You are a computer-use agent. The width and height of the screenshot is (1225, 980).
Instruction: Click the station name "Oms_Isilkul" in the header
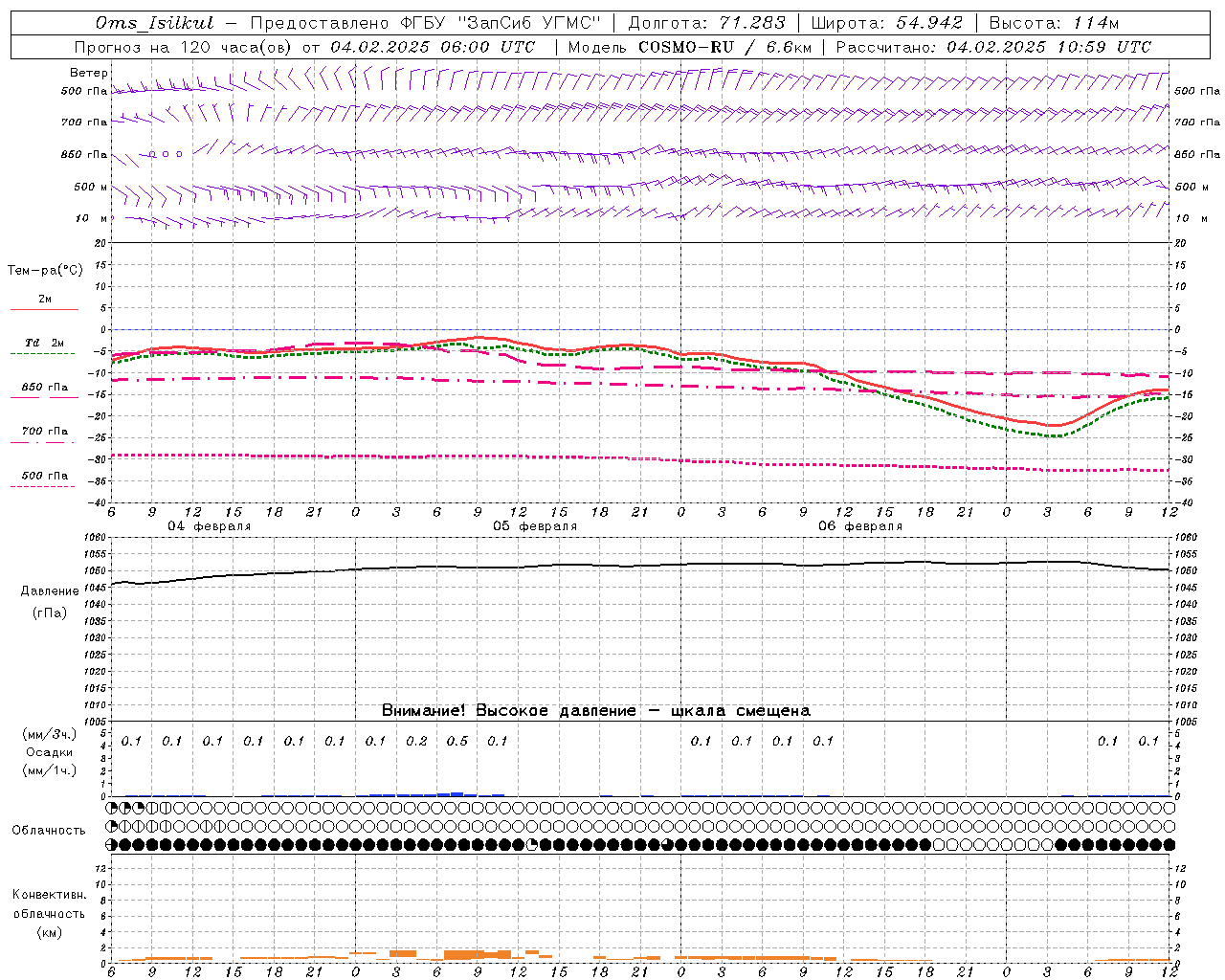155,23
